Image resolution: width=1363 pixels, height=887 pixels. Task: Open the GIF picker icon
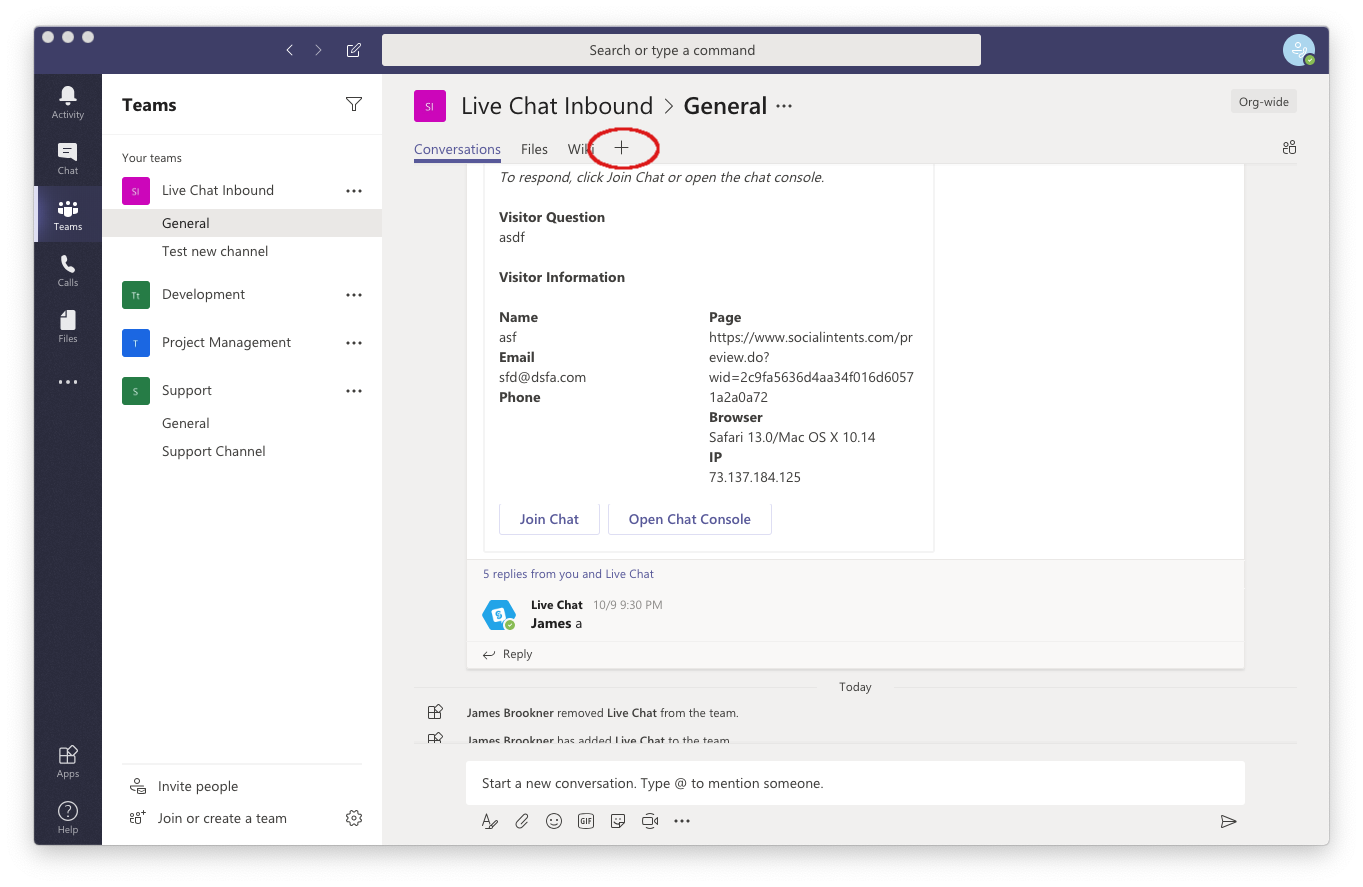click(586, 821)
